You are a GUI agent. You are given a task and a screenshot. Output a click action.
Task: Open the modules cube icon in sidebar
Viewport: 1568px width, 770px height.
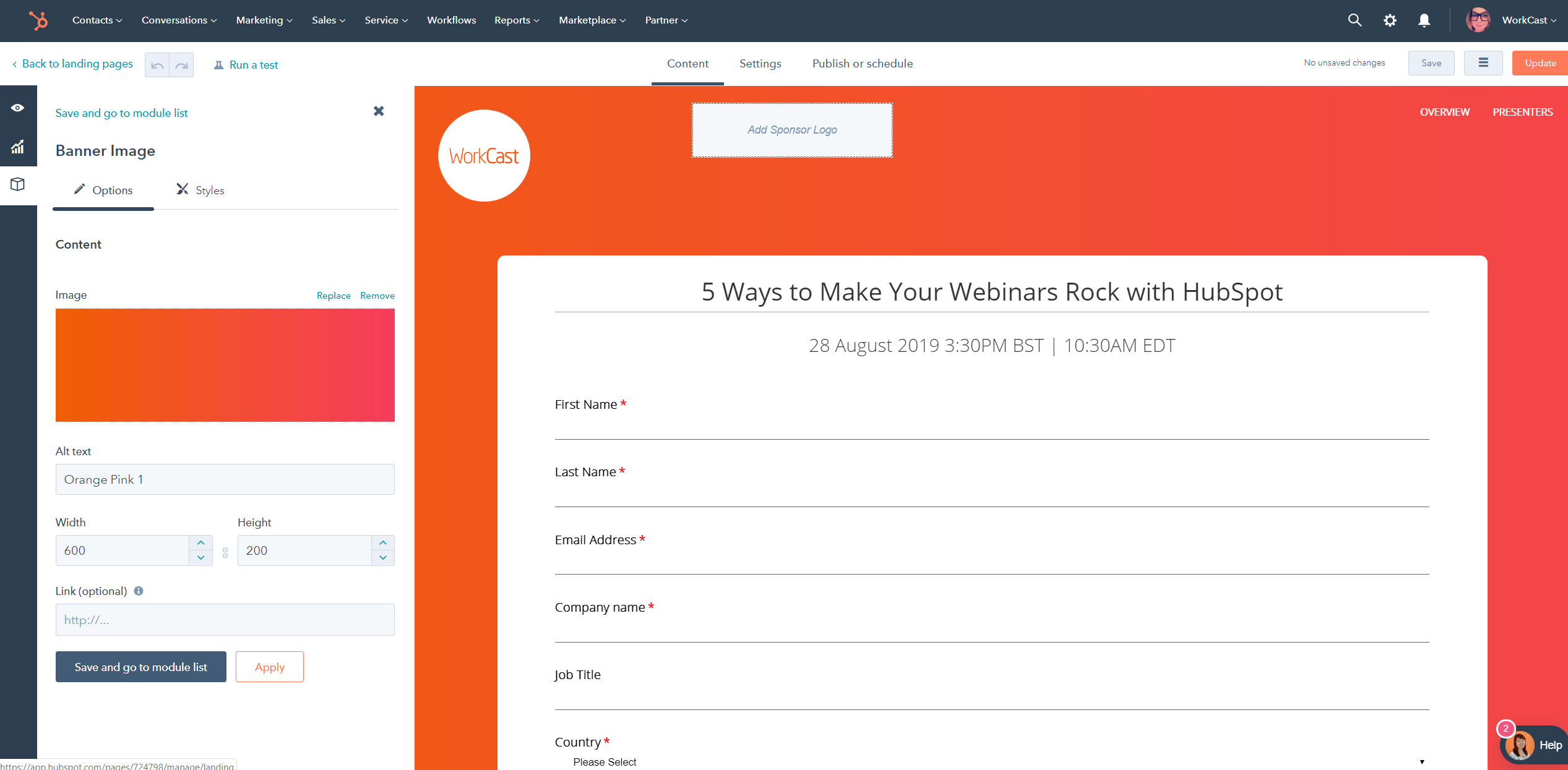(x=18, y=184)
